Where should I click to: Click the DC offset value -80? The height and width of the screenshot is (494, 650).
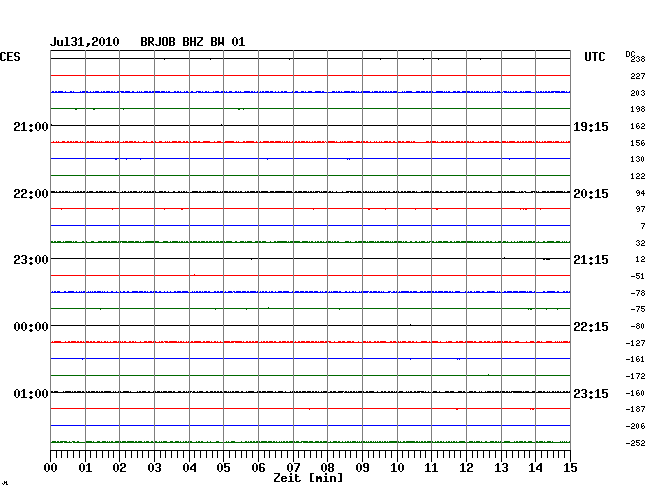tap(638, 326)
